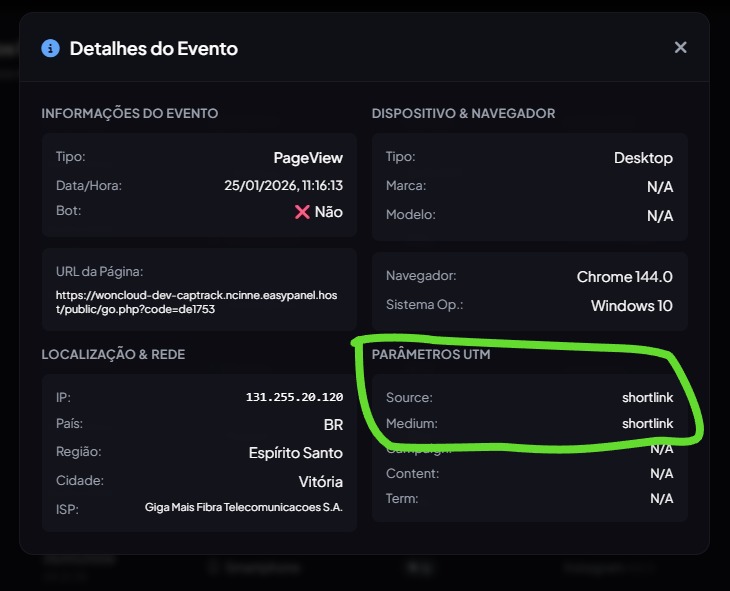
Task: Click the PageView event type value
Action: tap(308, 157)
